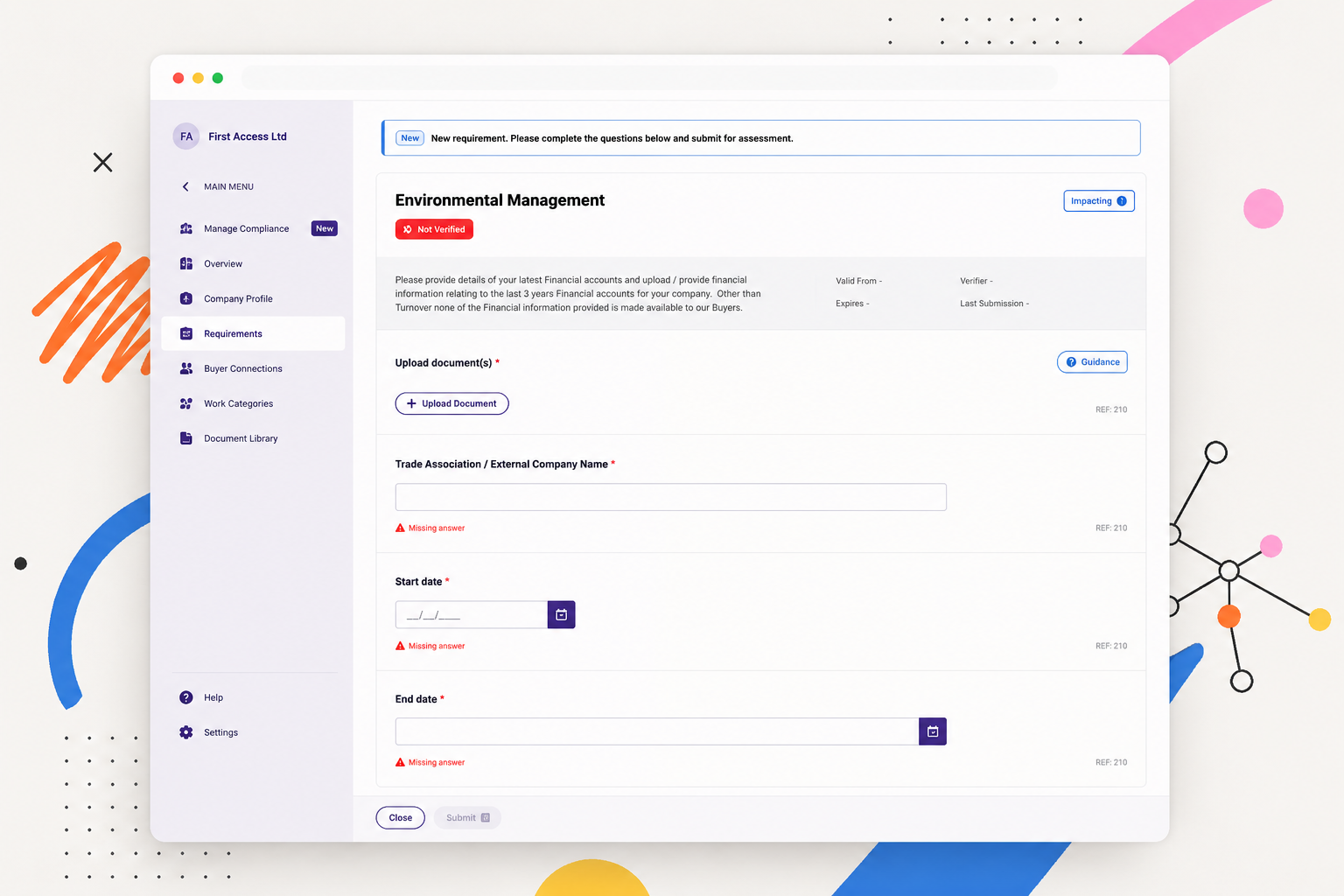The width and height of the screenshot is (1344, 896).
Task: Click the Document Library file icon
Action: coord(186,438)
